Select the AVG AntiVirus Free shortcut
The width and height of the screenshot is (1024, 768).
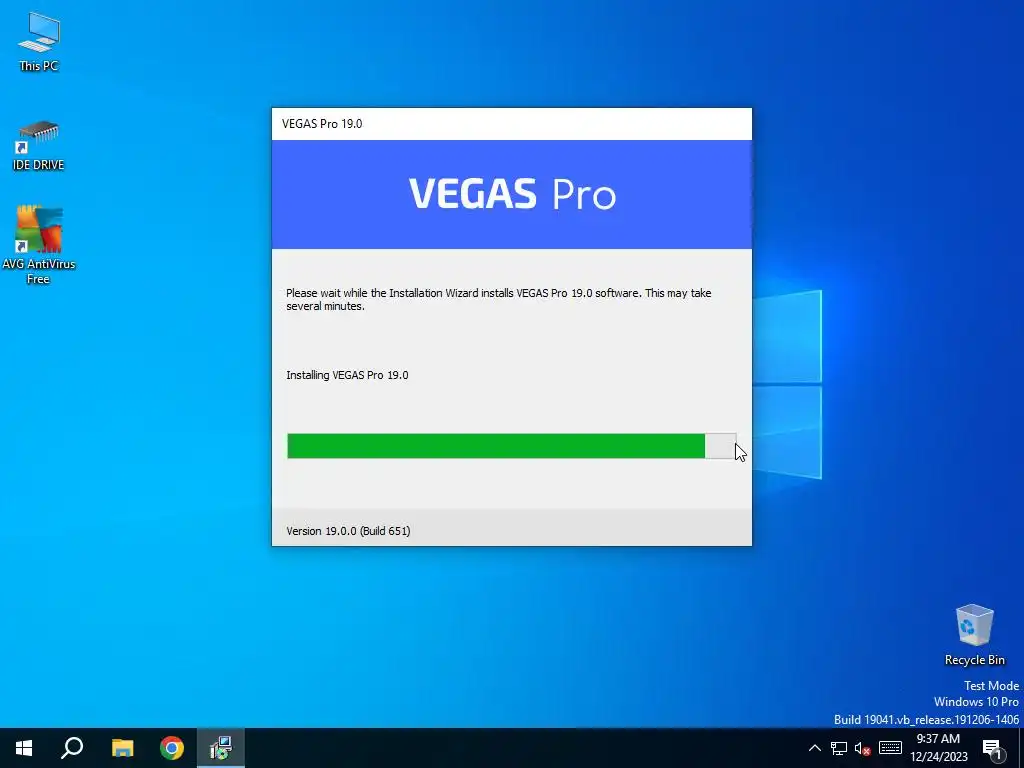coord(39,246)
